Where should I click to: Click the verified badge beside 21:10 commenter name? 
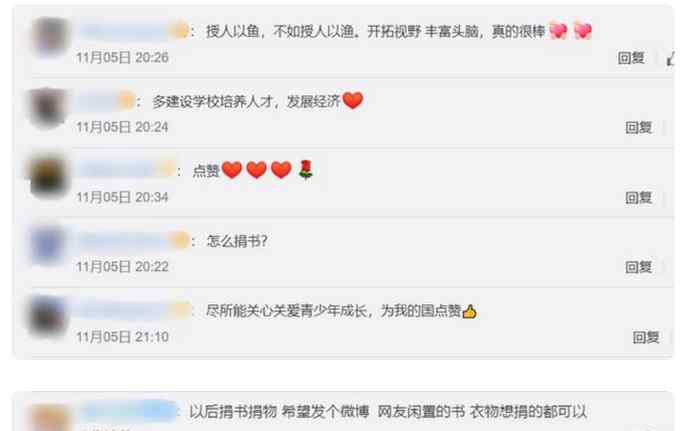[x=181, y=310]
